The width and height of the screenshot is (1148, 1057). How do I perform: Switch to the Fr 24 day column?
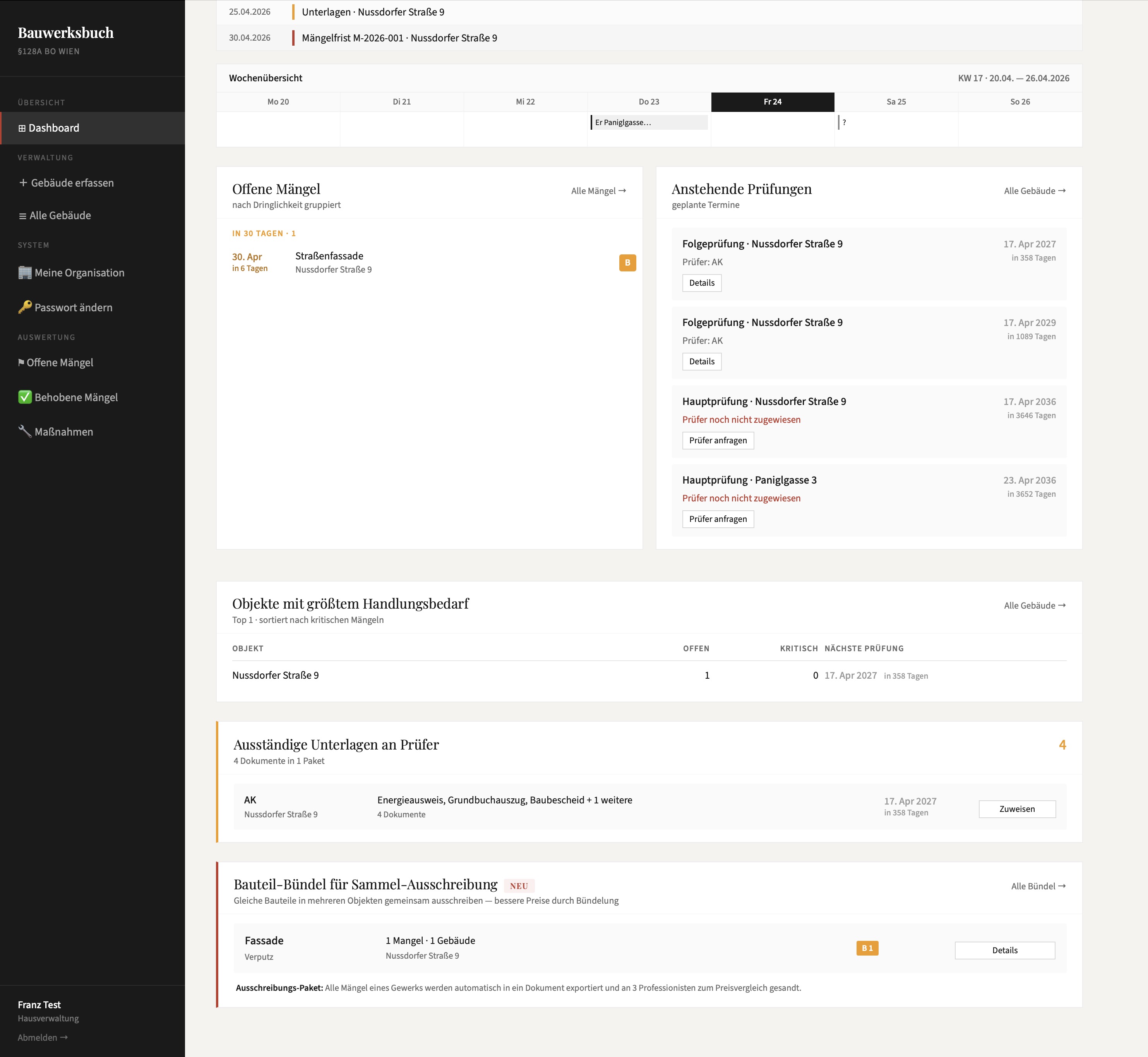click(773, 101)
